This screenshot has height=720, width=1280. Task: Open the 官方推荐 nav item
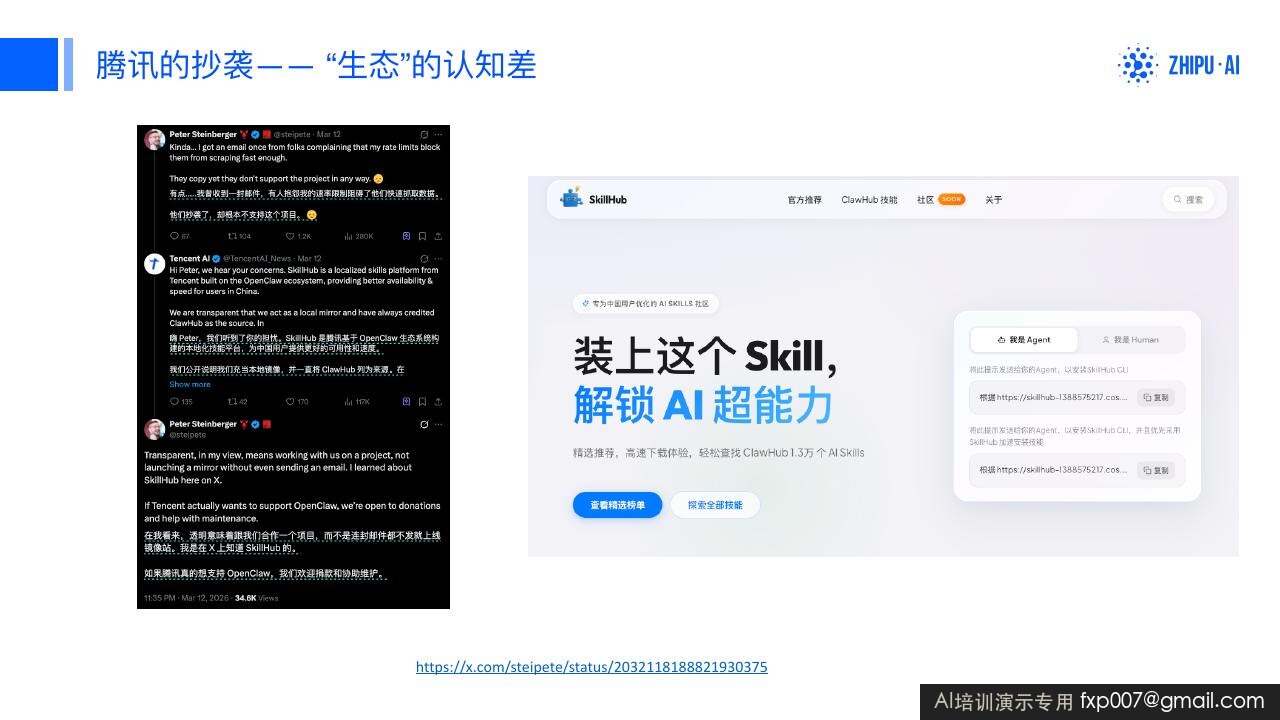point(805,200)
